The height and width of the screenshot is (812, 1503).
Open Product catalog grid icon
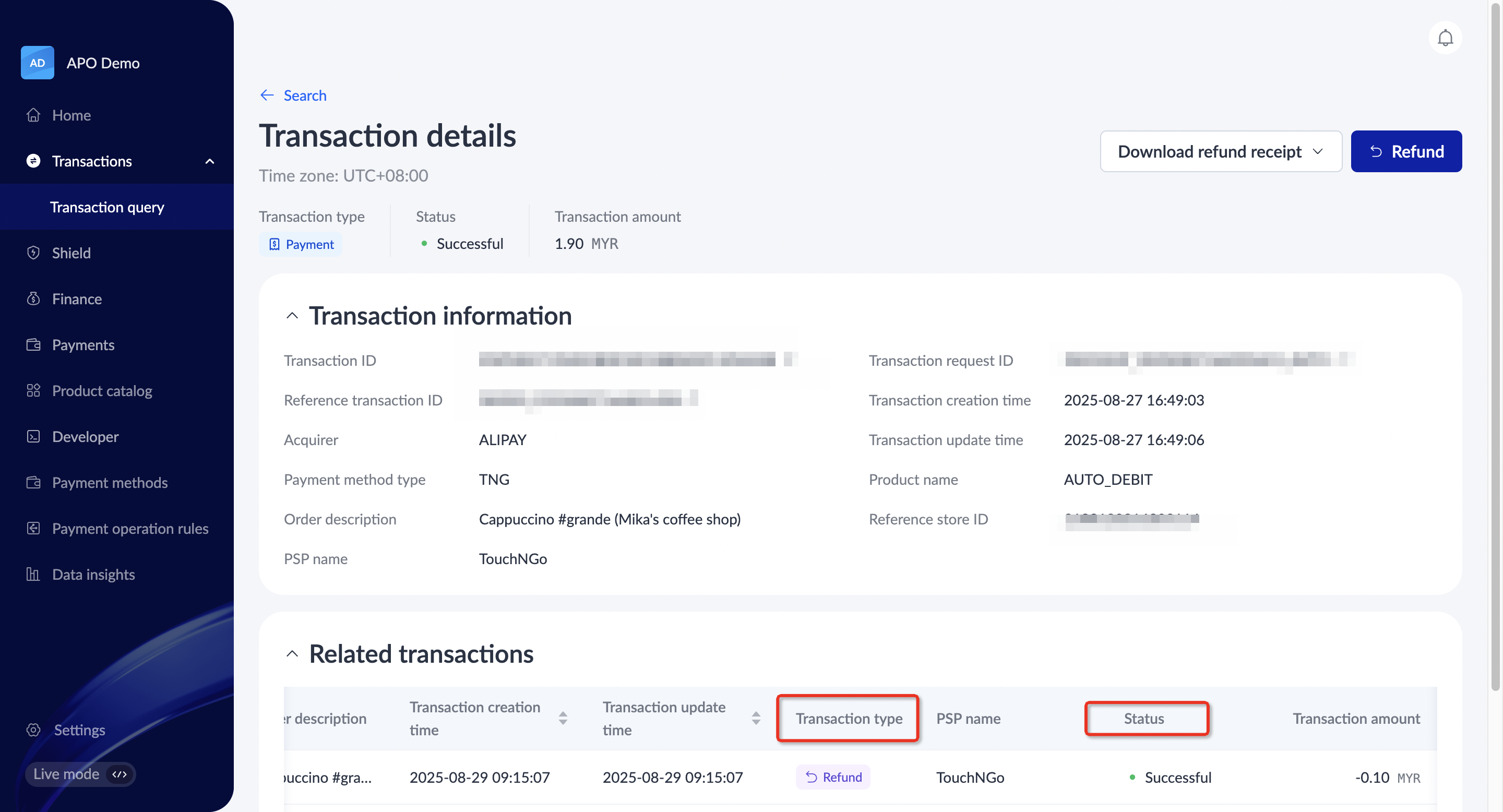(33, 390)
